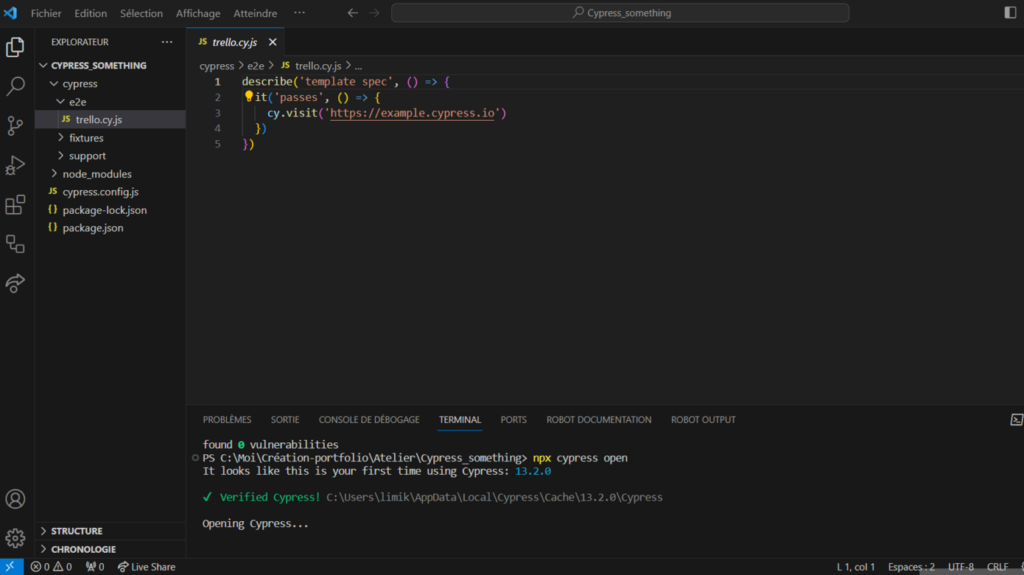
Task: Expand the STRUCTURE section
Action: [x=76, y=531]
